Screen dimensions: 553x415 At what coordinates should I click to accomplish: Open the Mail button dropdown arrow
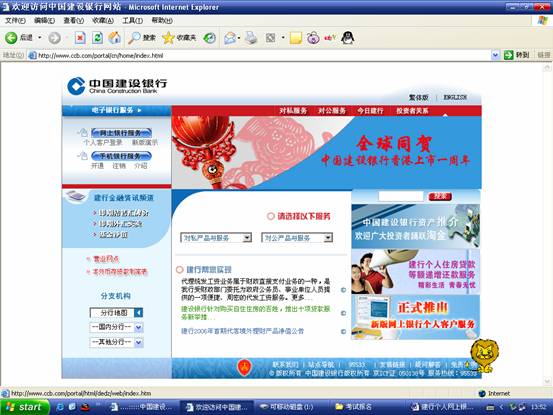pyautogui.click(x=239, y=38)
